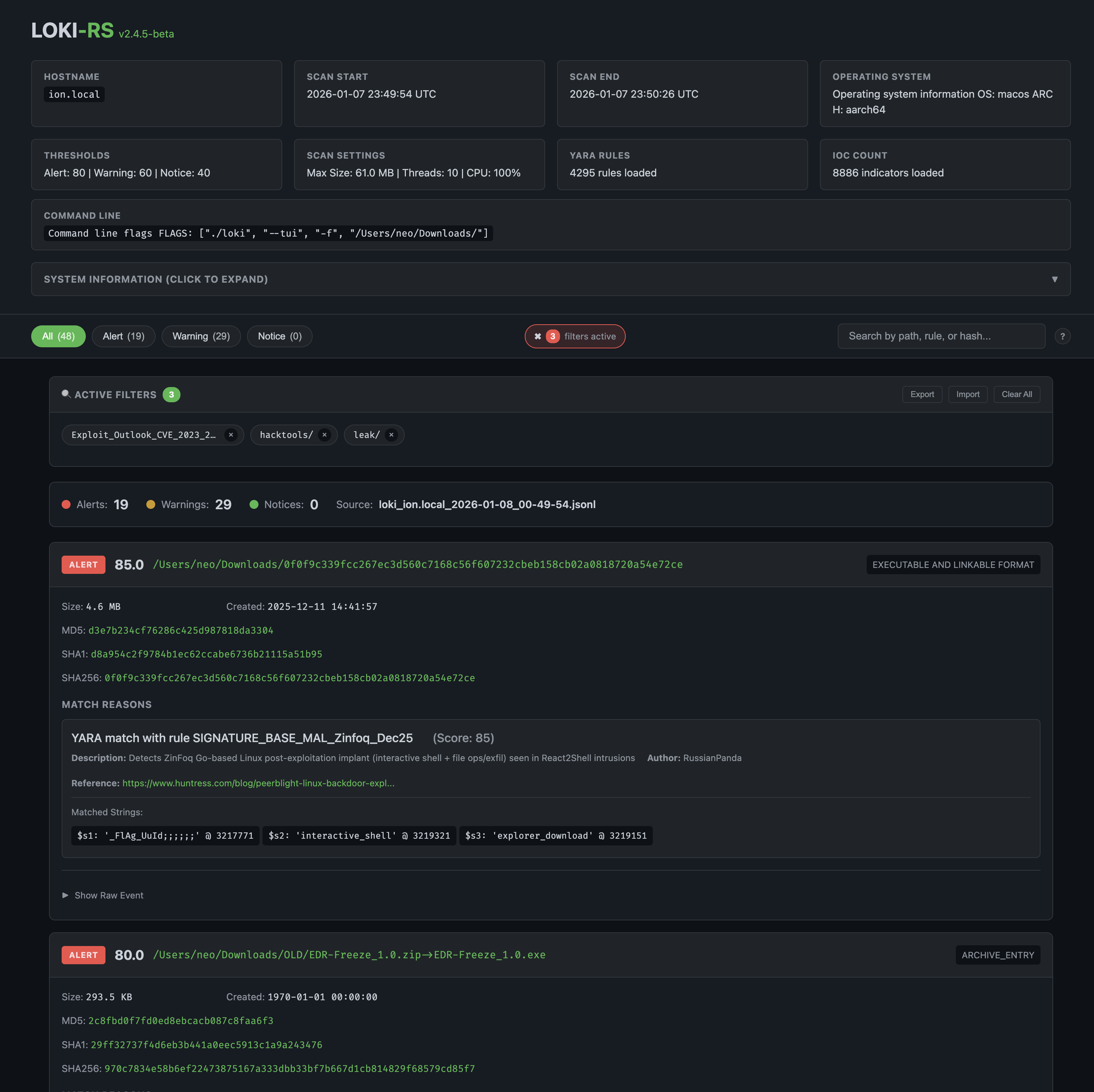Select the Notice (0) filter pill
This screenshot has height=1092, width=1094.
click(279, 336)
